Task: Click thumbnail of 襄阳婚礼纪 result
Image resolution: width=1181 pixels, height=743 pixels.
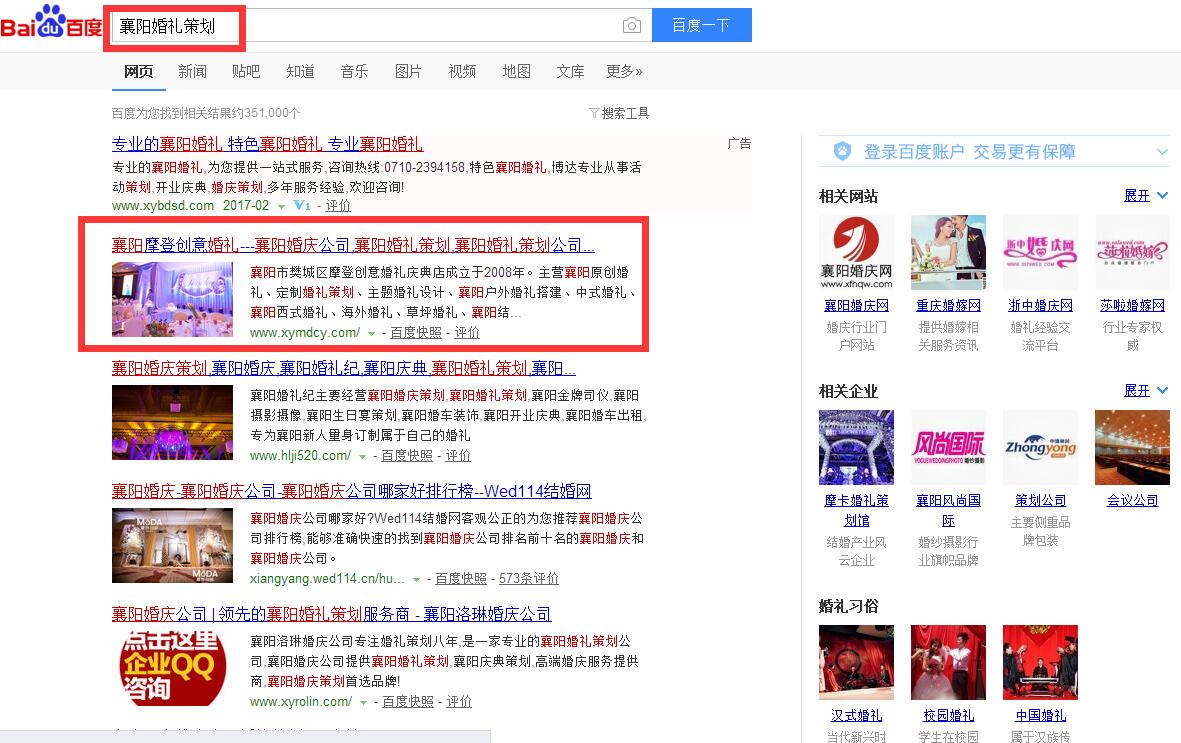Action: click(x=172, y=422)
